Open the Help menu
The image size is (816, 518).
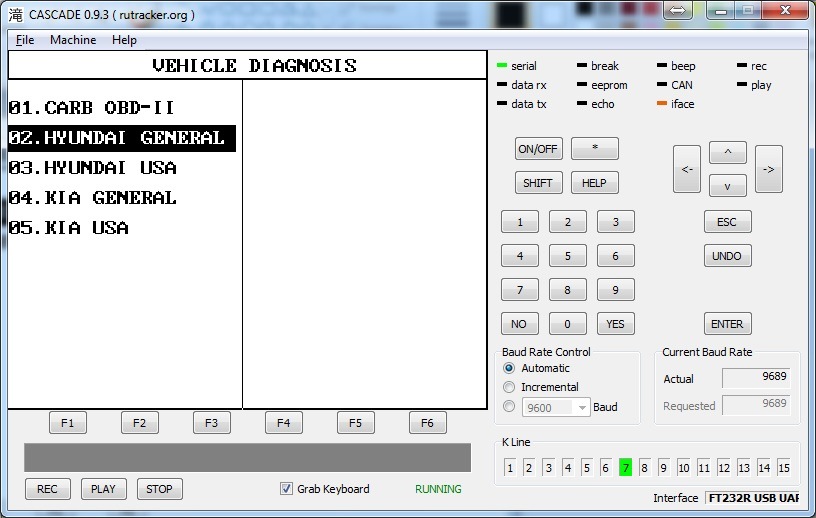tap(124, 40)
